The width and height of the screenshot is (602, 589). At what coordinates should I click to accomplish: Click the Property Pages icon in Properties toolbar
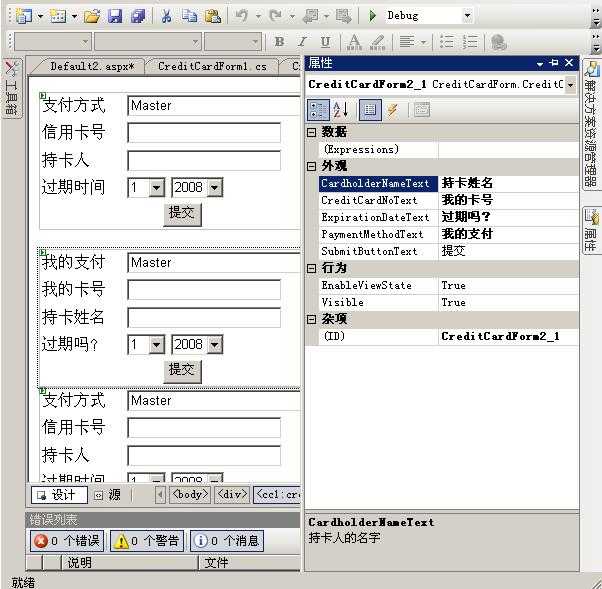(422, 110)
